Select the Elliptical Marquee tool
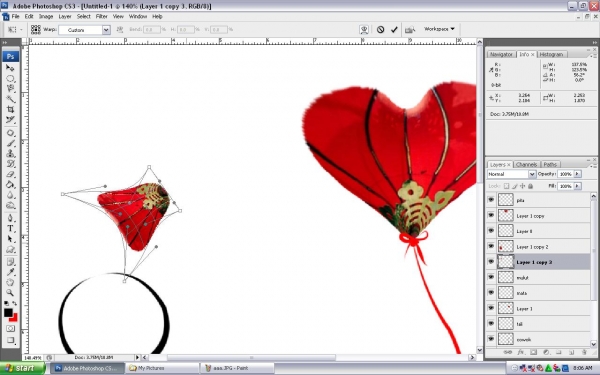 tap(10, 78)
